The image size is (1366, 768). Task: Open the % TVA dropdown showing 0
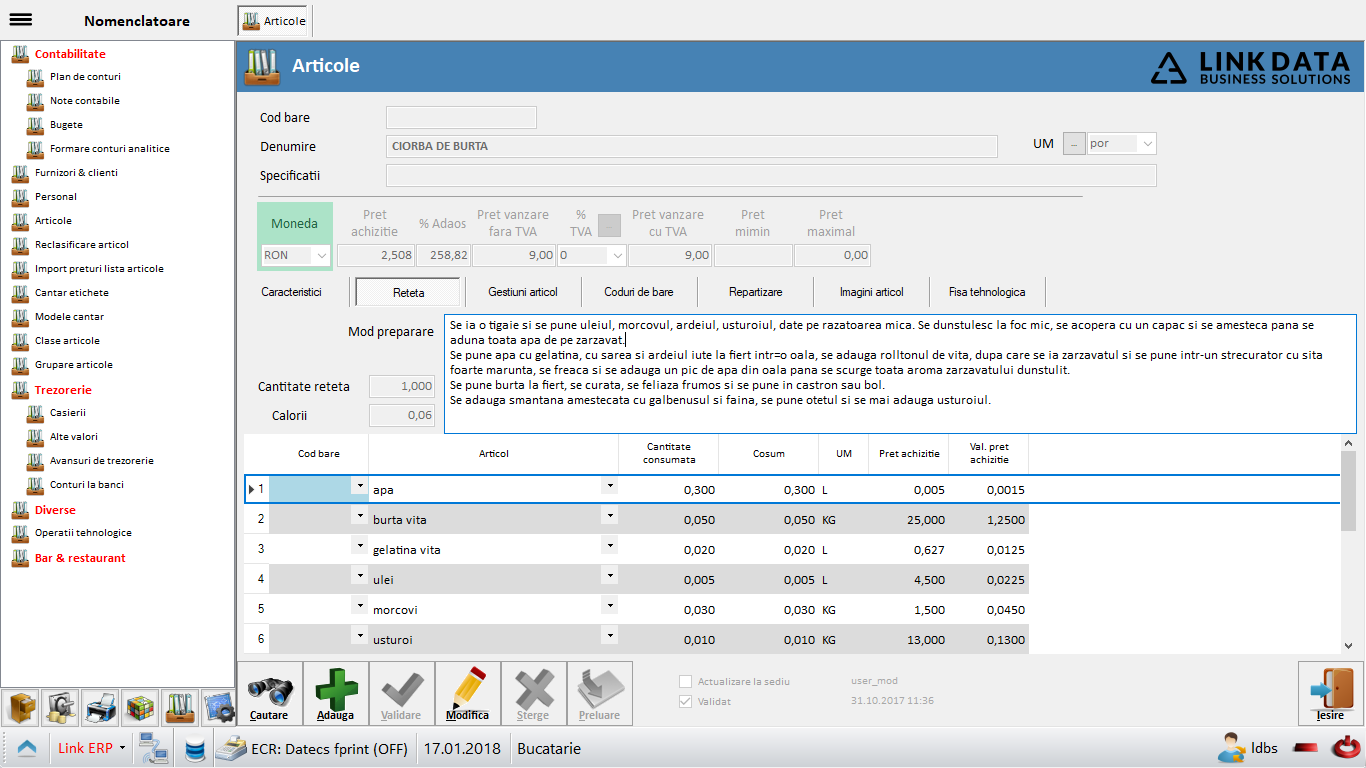coord(618,255)
